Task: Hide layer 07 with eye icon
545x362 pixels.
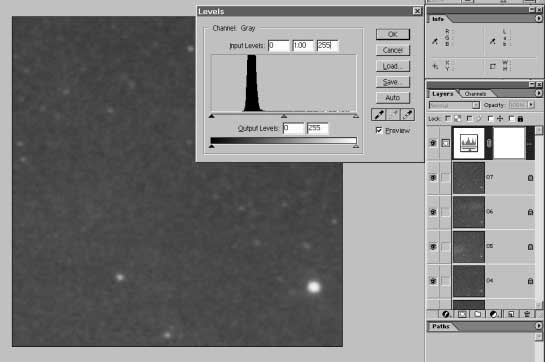Action: pos(433,178)
